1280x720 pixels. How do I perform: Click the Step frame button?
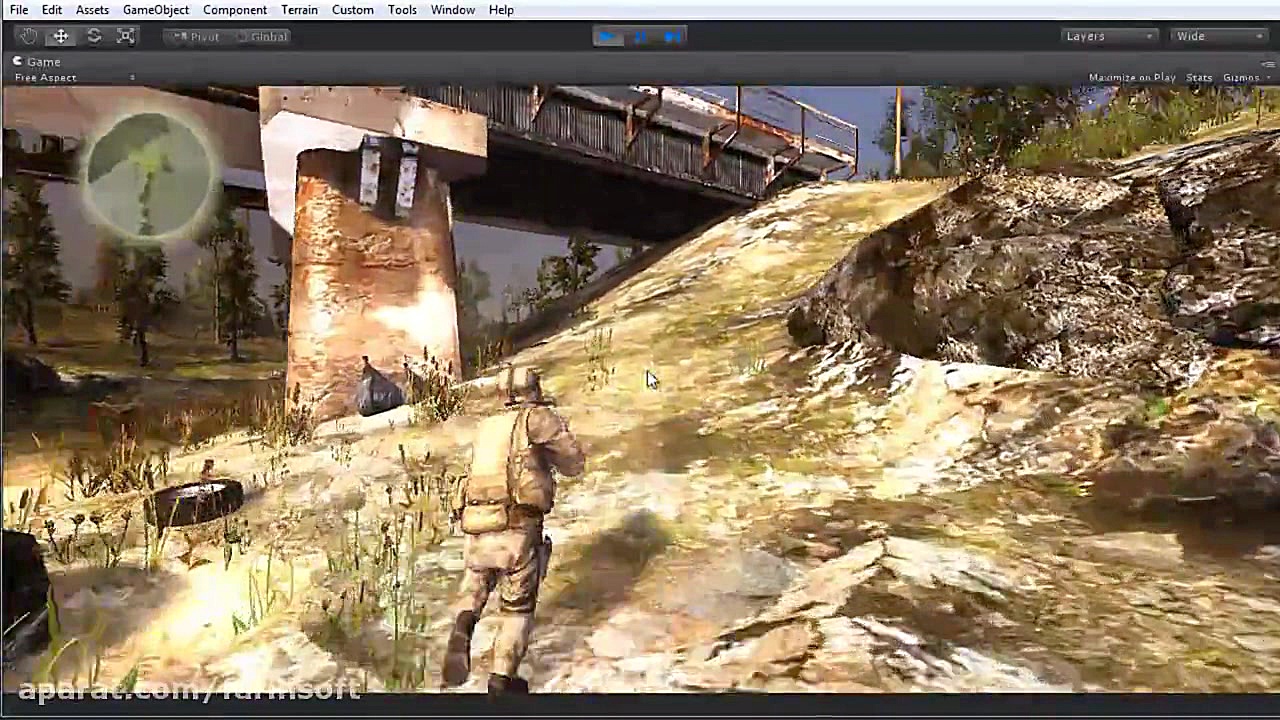click(673, 36)
